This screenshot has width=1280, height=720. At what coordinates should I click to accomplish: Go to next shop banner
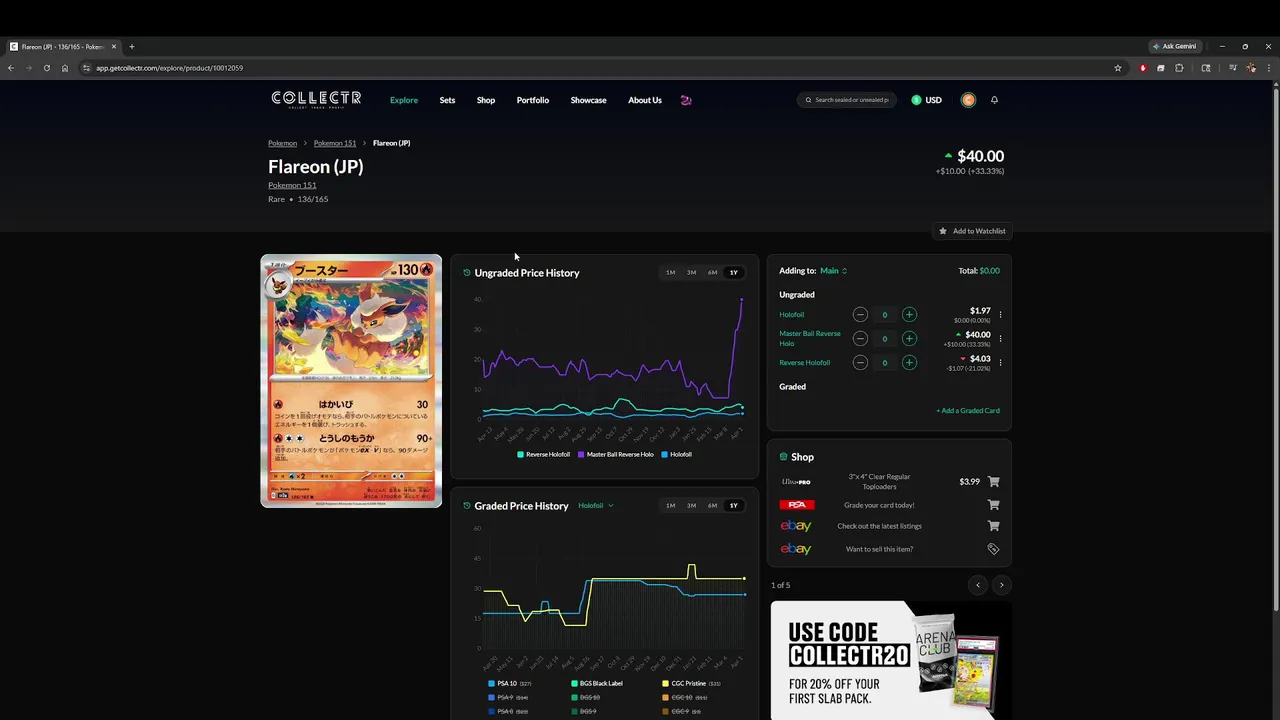click(1001, 585)
